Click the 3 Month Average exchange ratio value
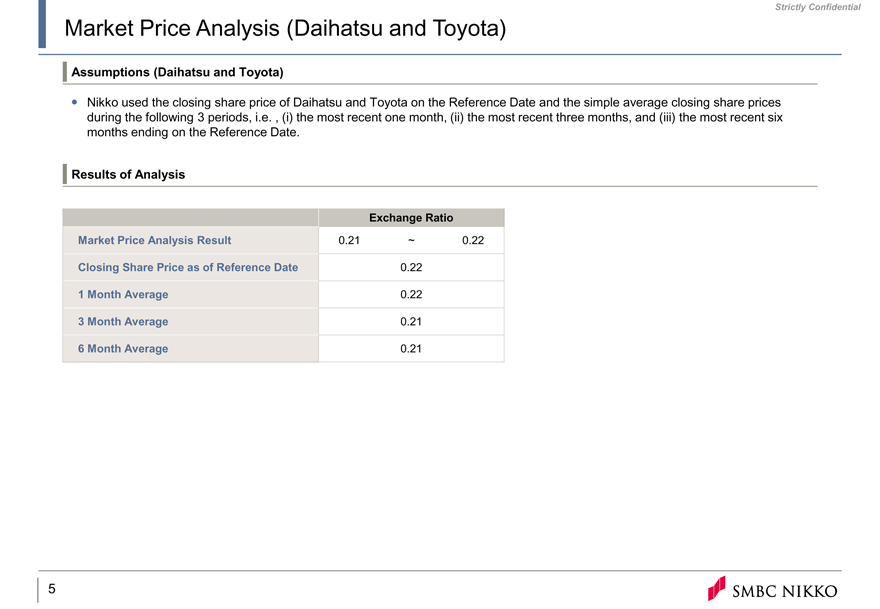 [411, 321]
